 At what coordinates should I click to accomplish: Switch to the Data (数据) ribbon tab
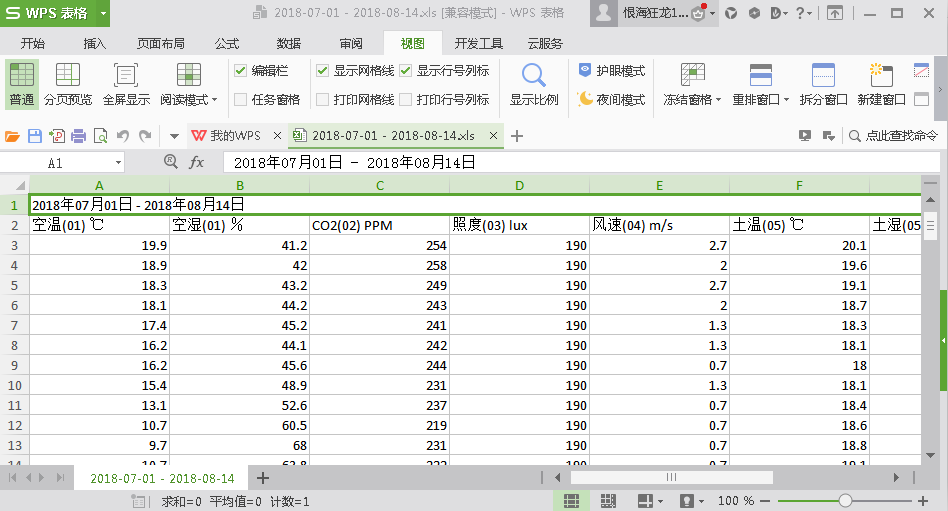[x=288, y=44]
